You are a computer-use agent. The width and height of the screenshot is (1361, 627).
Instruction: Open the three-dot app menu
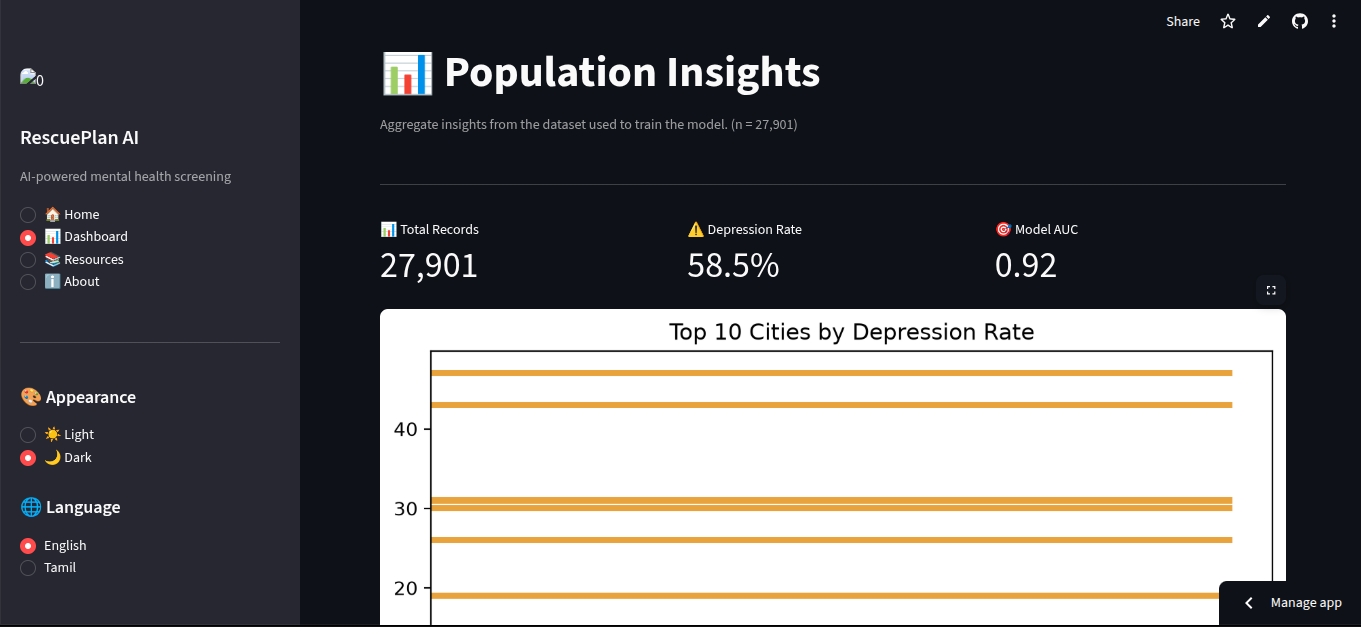(x=1334, y=21)
